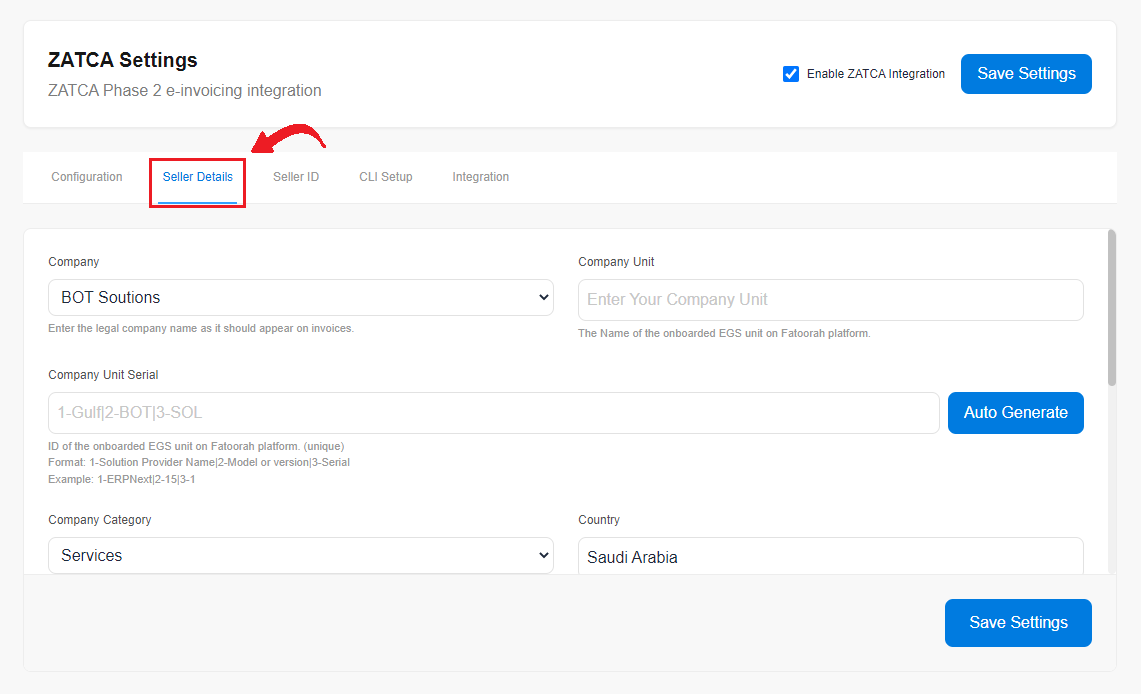Click the Country field showing Saudi Arabia
Image resolution: width=1141 pixels, height=694 pixels.
[x=830, y=557]
